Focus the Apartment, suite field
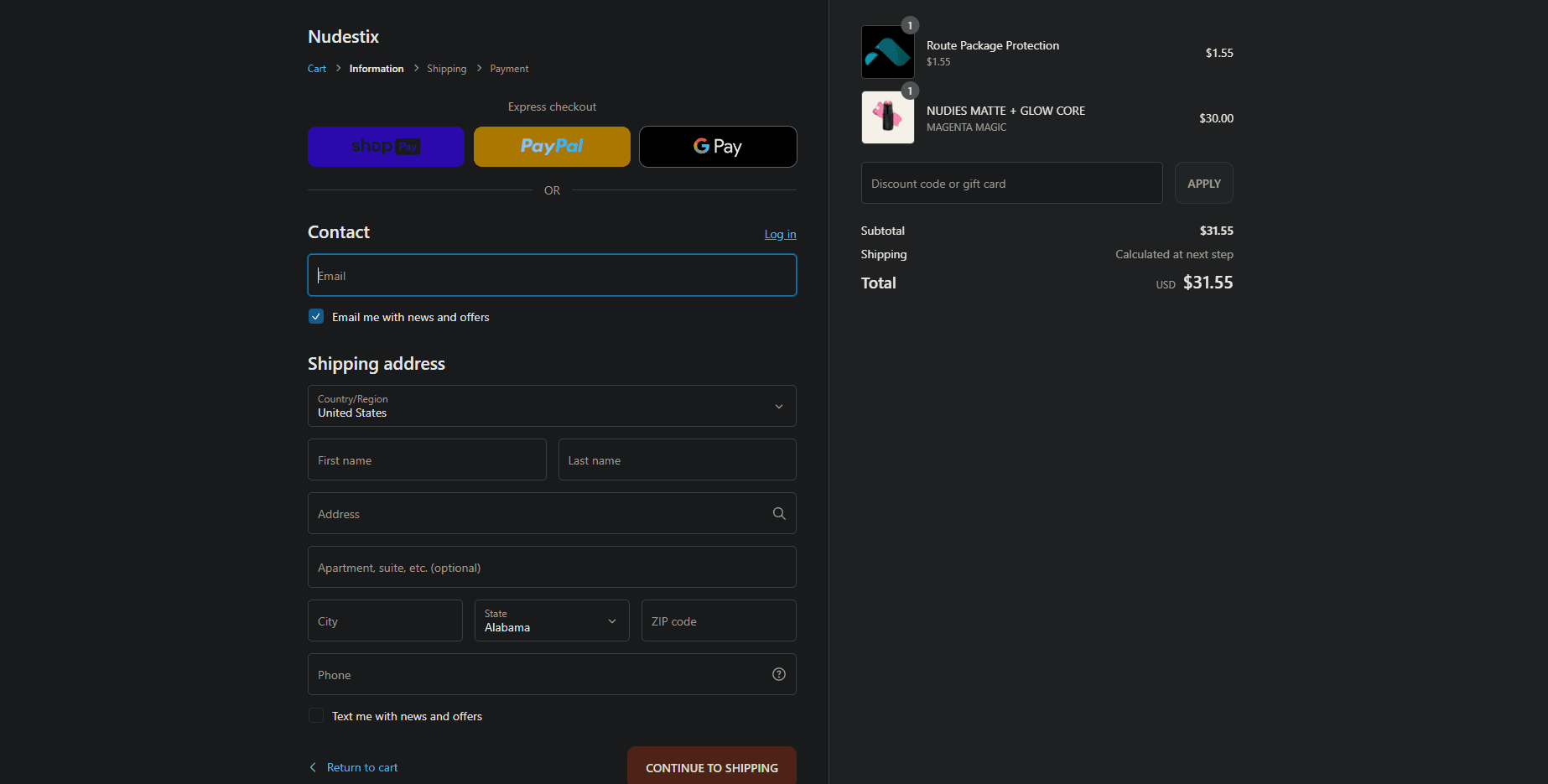Image resolution: width=1548 pixels, height=784 pixels. coord(552,567)
